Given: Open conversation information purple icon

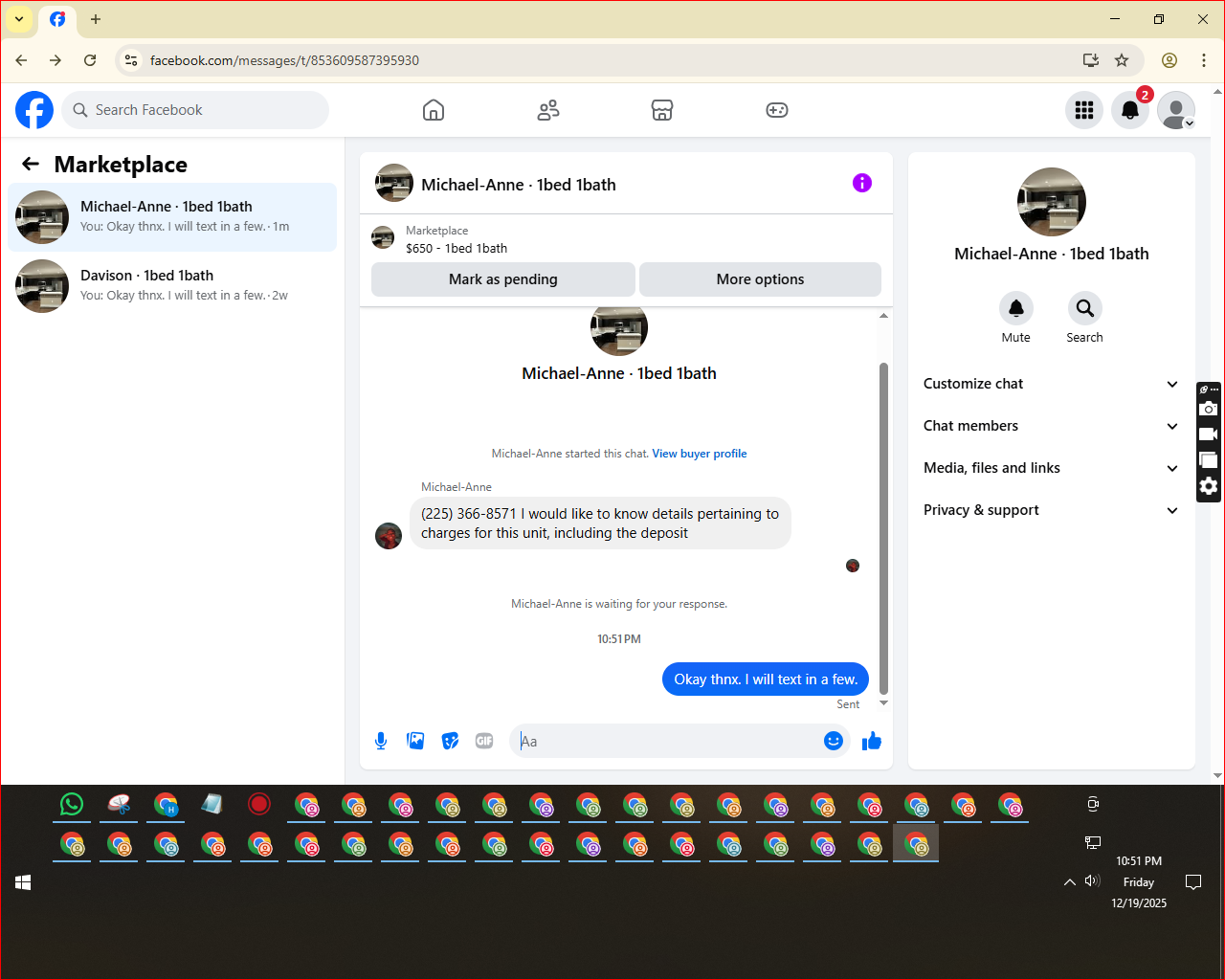Looking at the screenshot, I should pyautogui.click(x=862, y=183).
